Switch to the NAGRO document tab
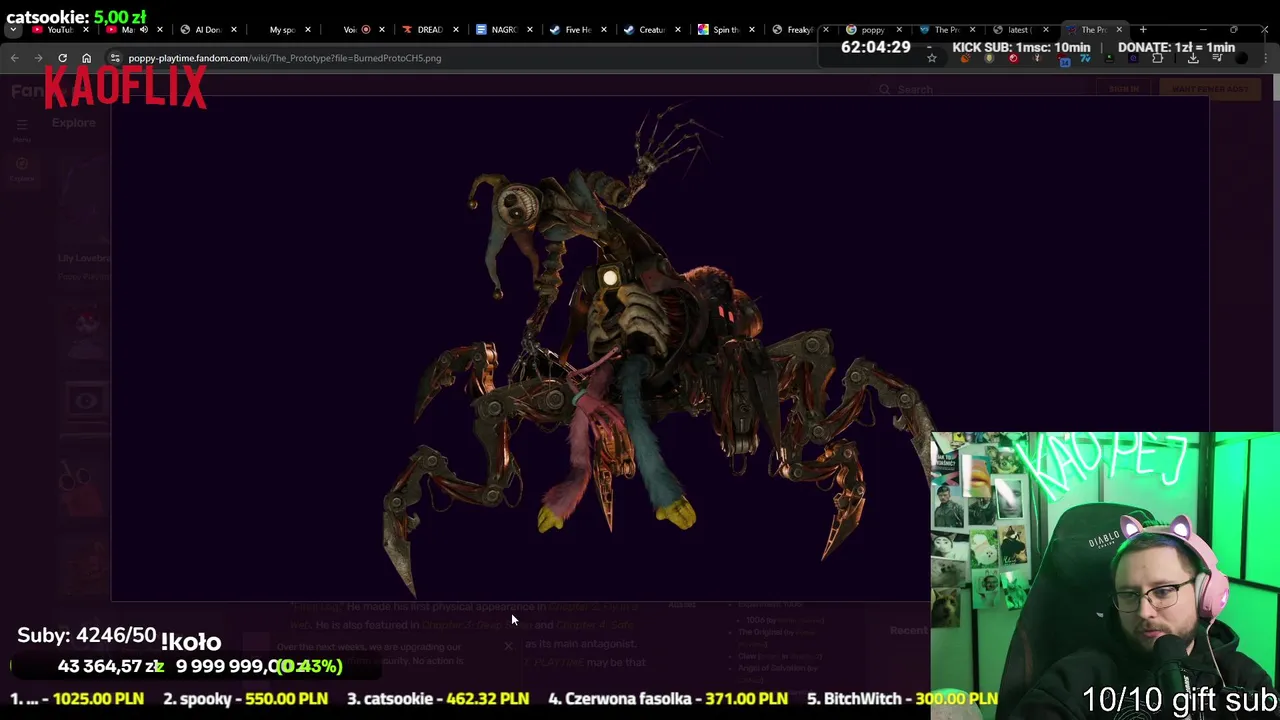This screenshot has height=720, width=1280. tap(503, 30)
